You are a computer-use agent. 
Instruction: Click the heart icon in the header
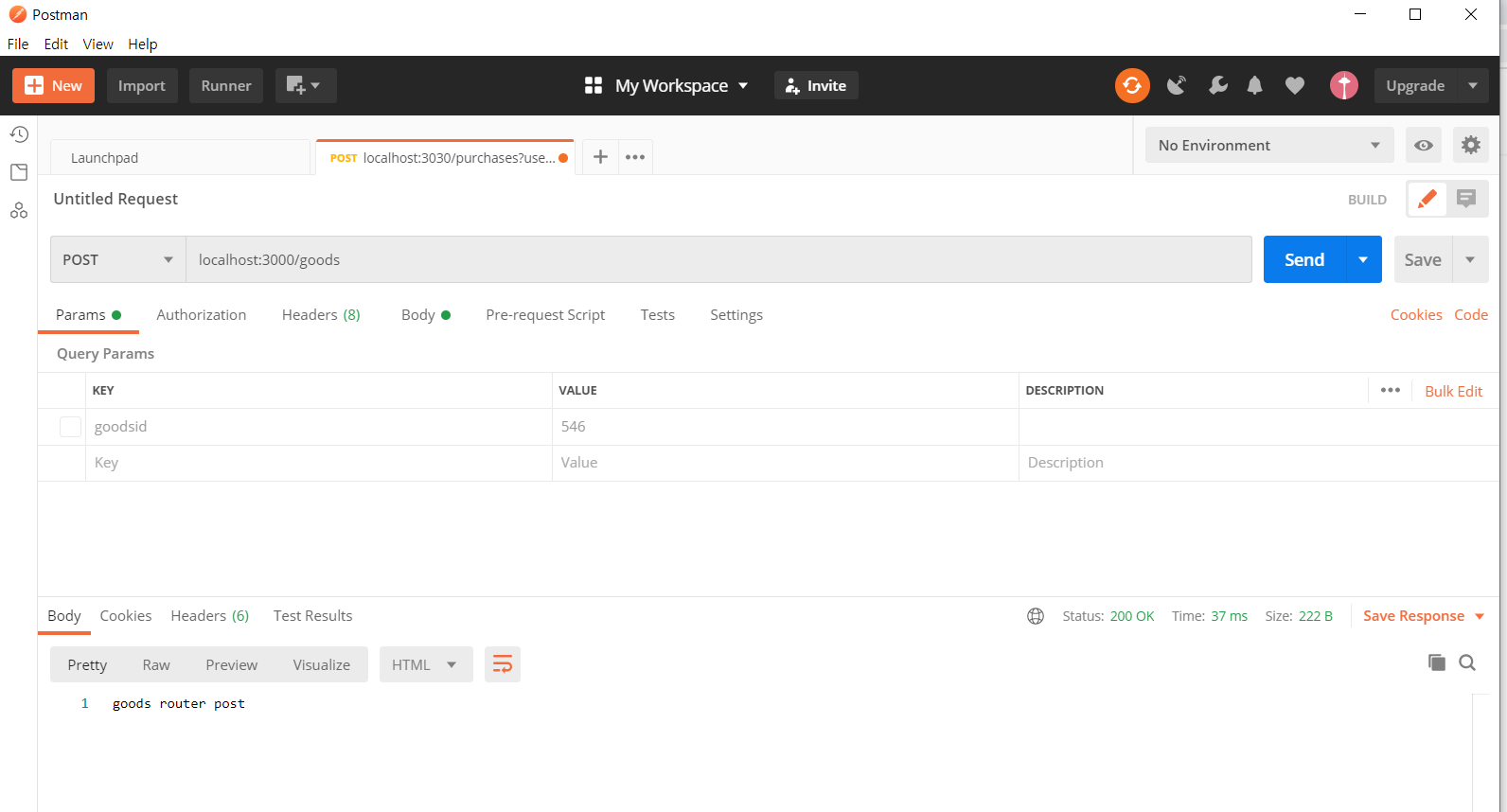1295,86
